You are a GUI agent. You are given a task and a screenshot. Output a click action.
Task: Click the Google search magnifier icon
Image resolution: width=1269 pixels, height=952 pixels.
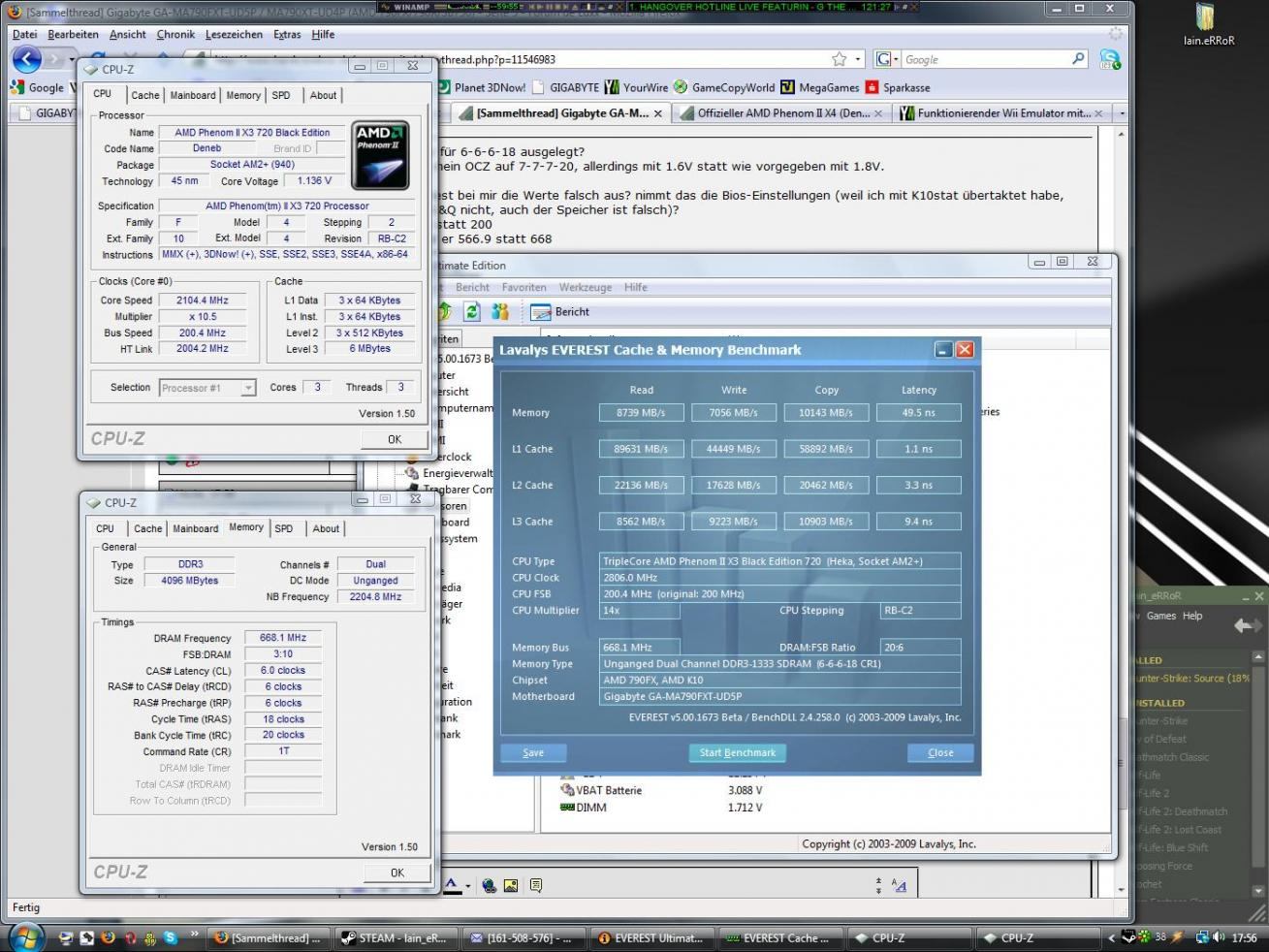point(1078,59)
